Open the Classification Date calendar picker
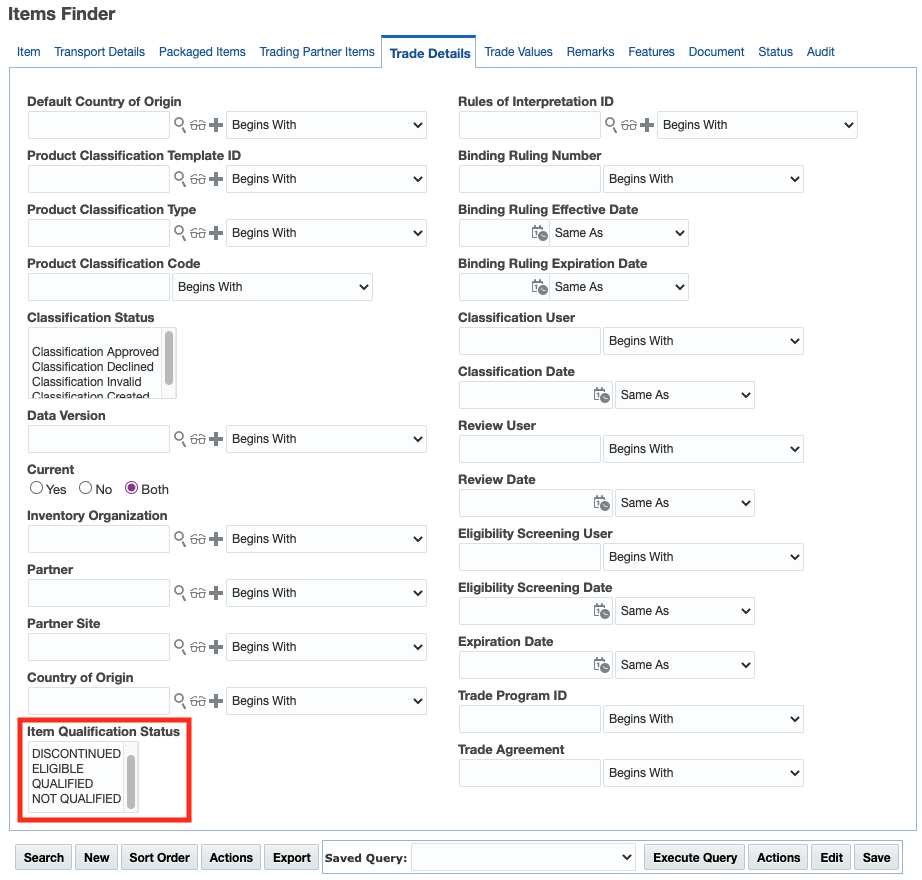922x880 pixels. 601,395
